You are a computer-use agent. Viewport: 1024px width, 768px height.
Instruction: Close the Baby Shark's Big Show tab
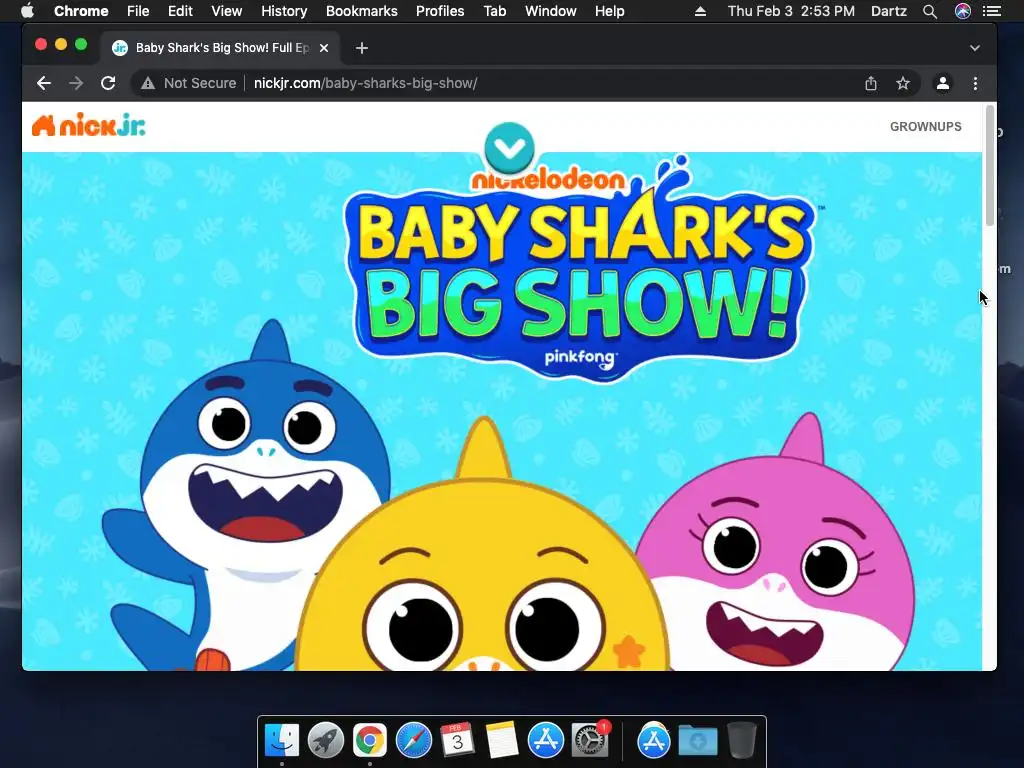(x=324, y=48)
